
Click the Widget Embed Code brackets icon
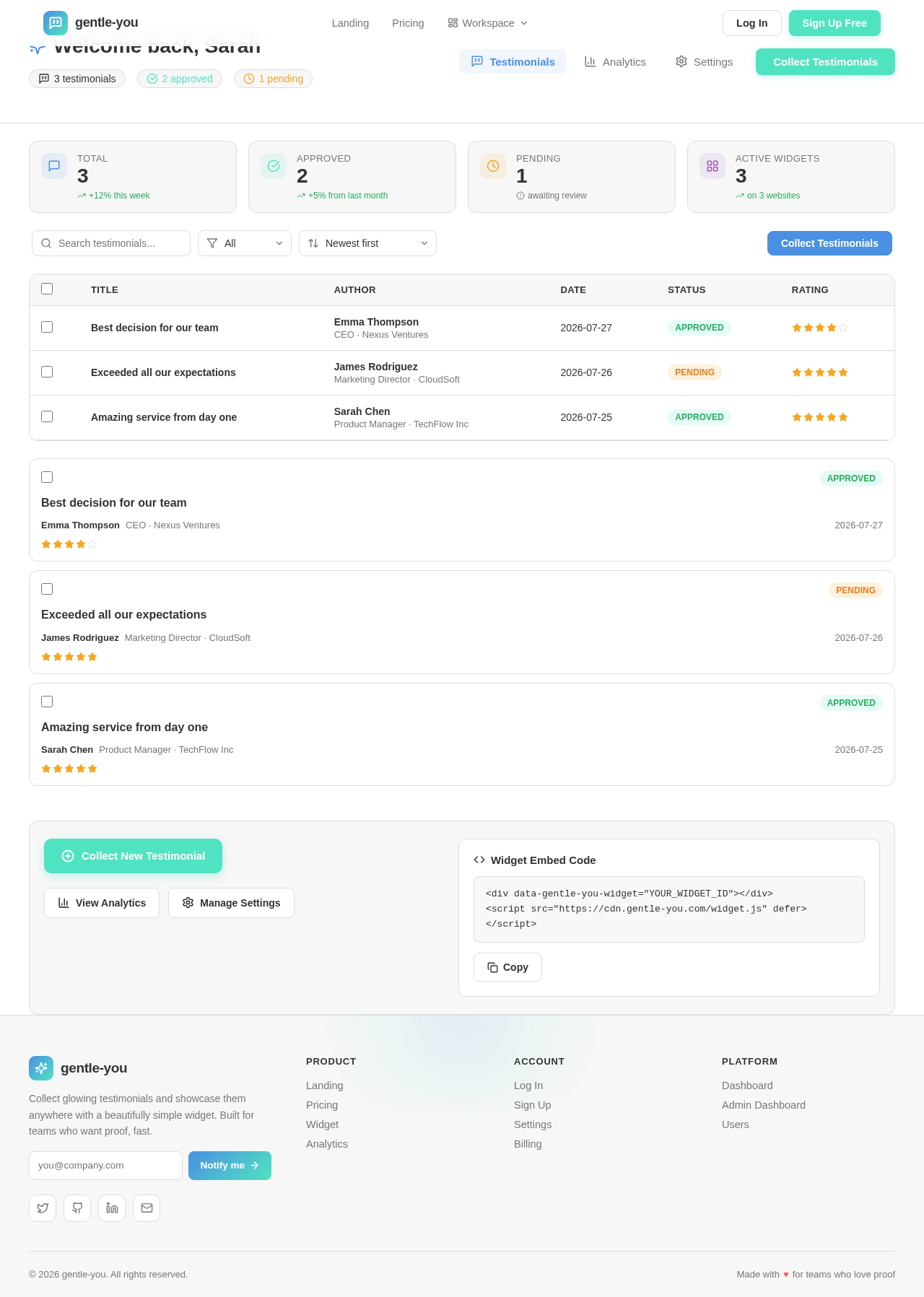(479, 860)
